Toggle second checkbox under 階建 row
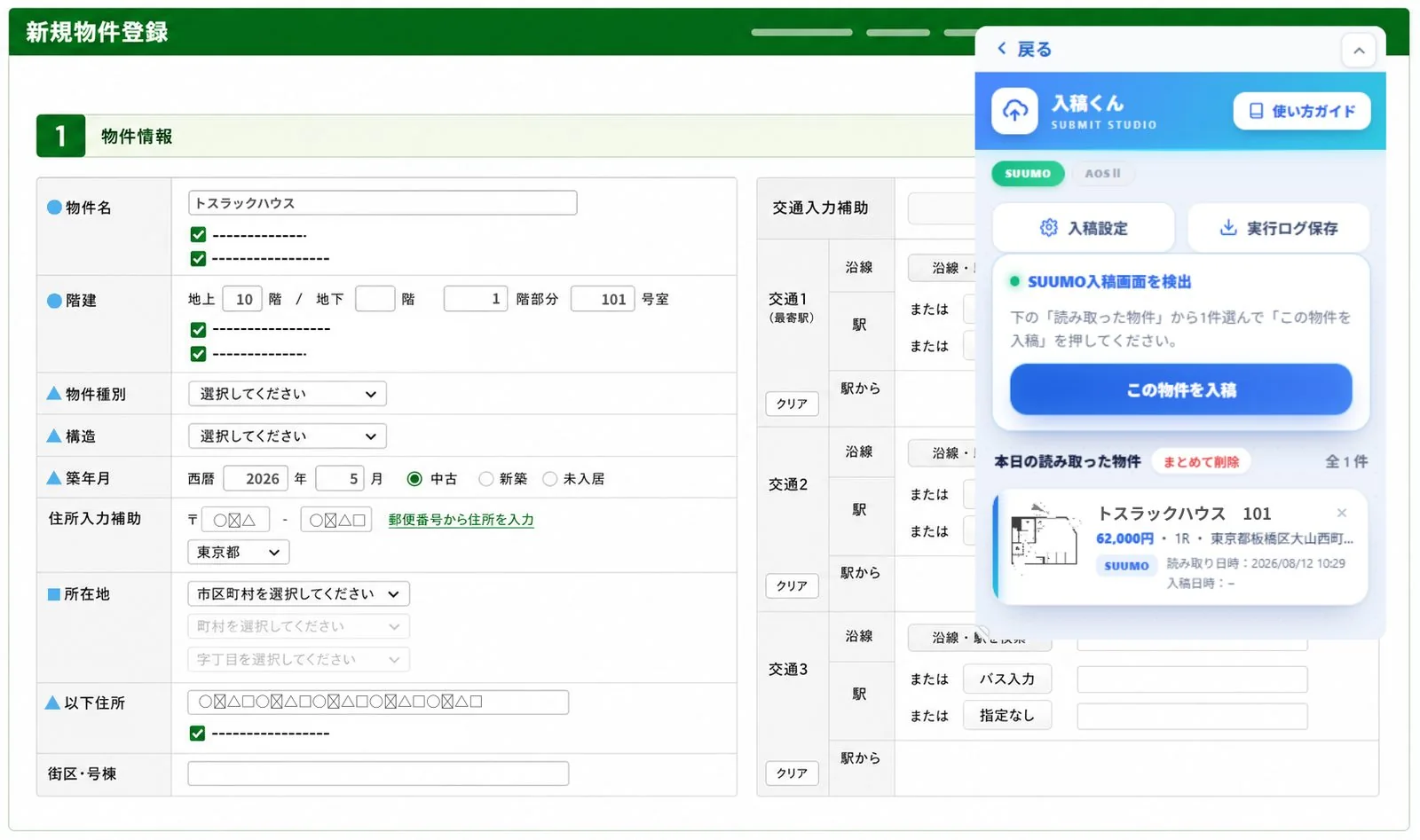Image resolution: width=1420 pixels, height=840 pixels. (x=198, y=354)
